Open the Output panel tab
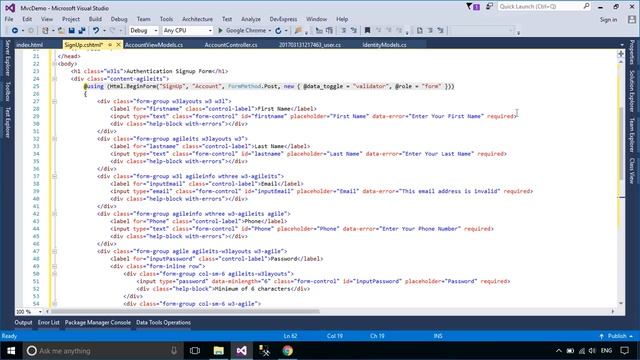Screen dimensions: 640x360 coord(23,322)
